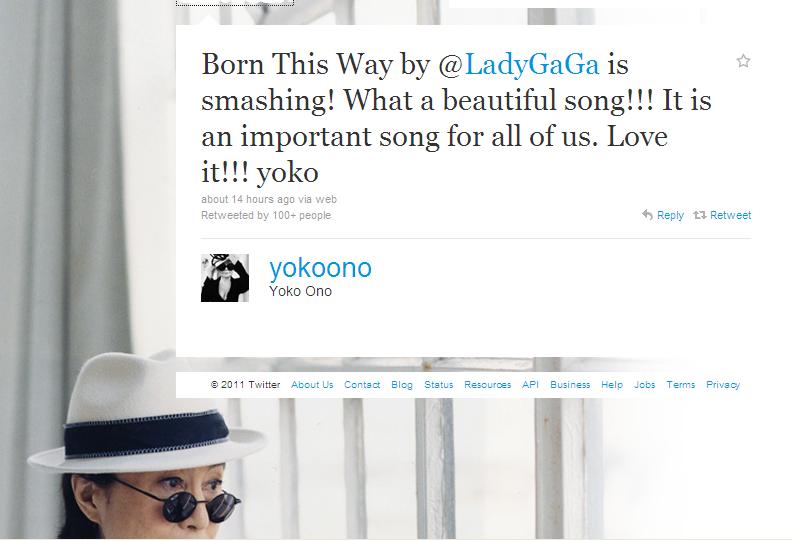Open the About Us footer link
This screenshot has height=541, width=792.
tap(312, 384)
